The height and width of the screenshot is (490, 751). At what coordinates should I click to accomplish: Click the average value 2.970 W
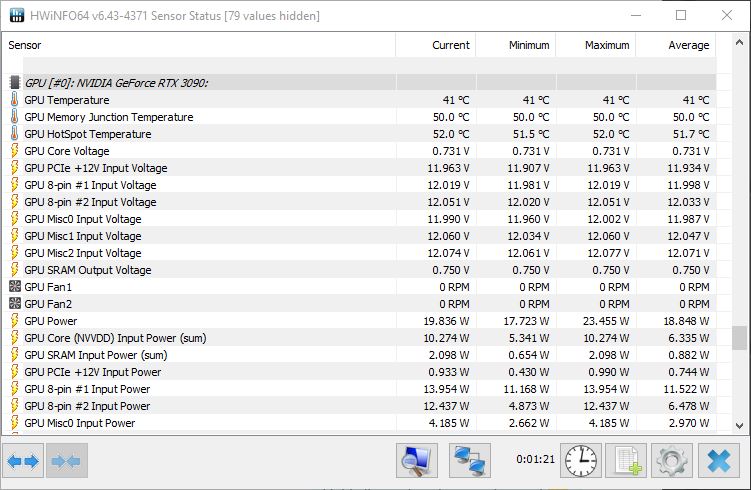689,423
